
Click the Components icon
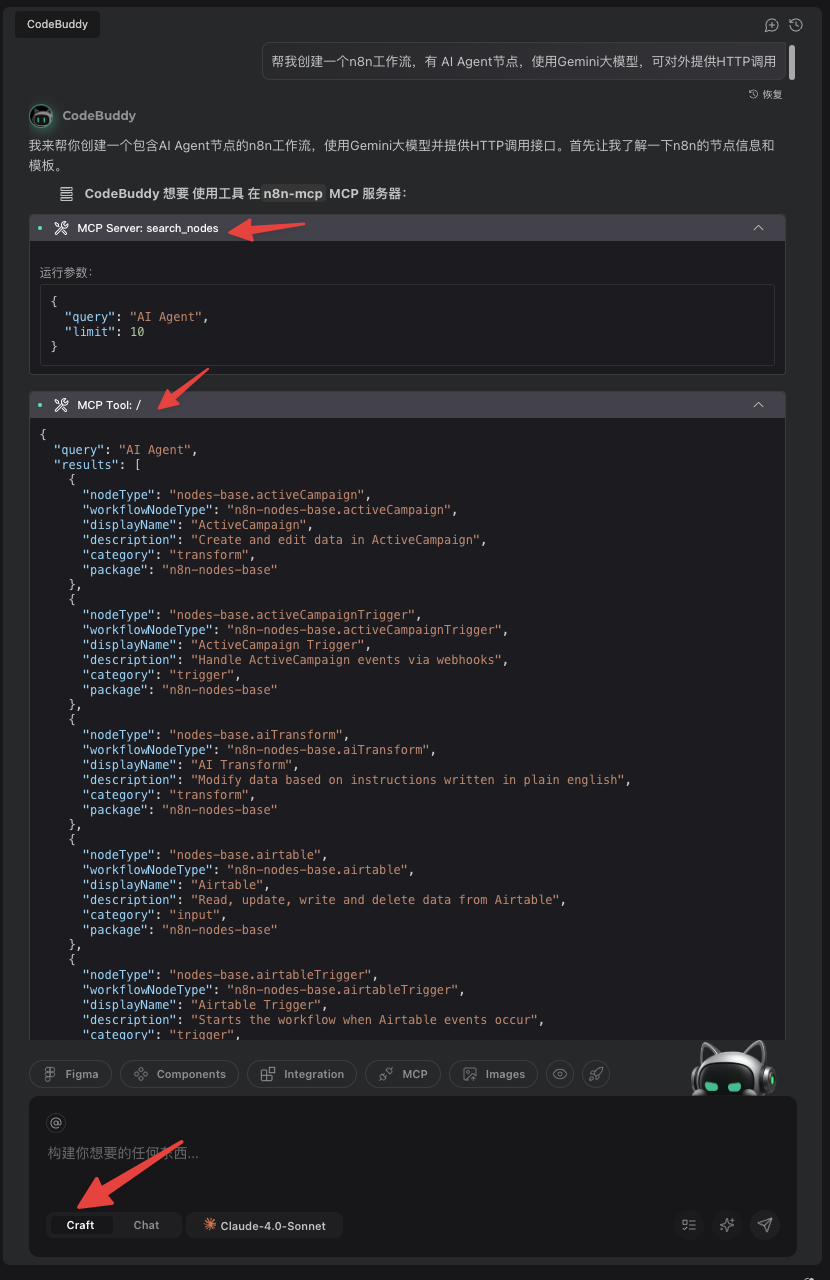141,1074
